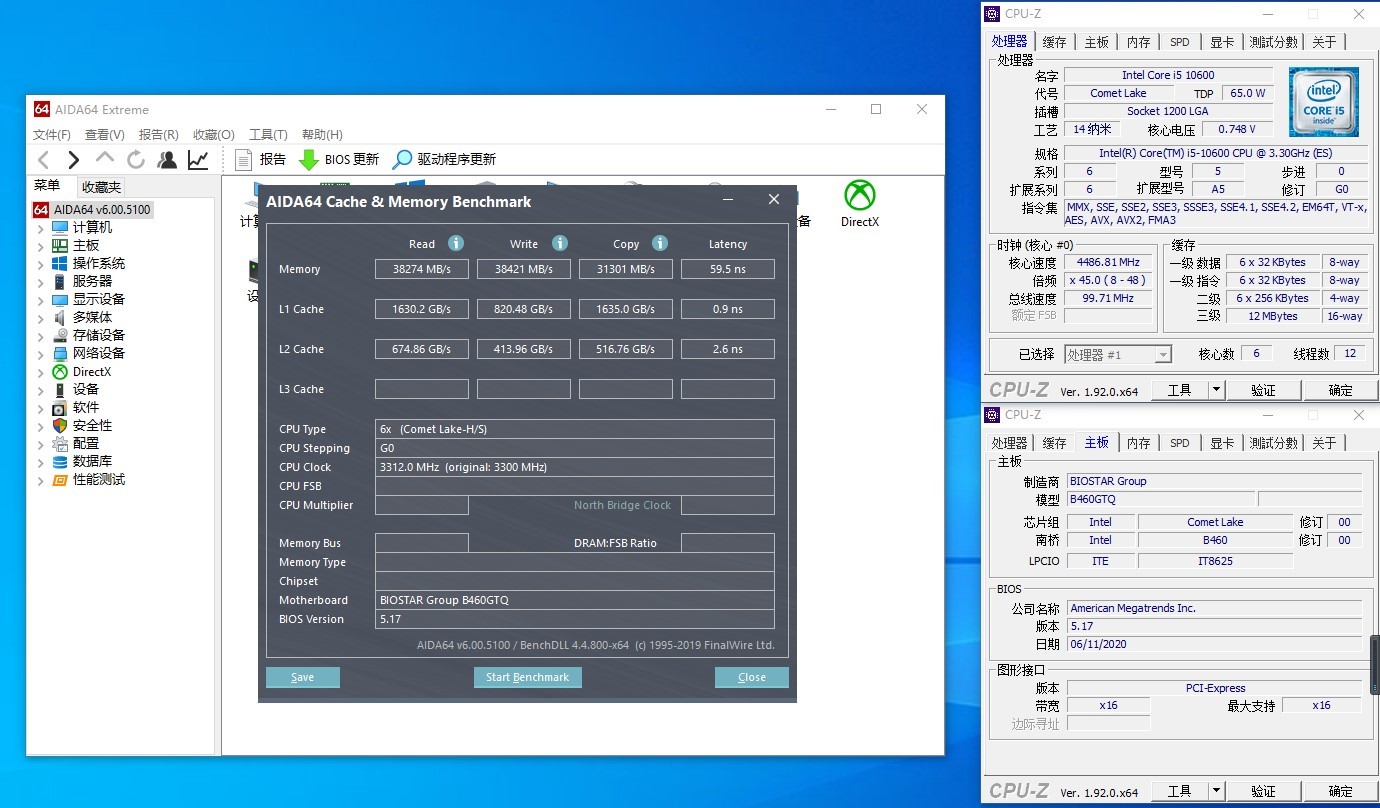Select 服务器 in the AIDA64 tree
The image size is (1380, 808).
(x=92, y=281)
